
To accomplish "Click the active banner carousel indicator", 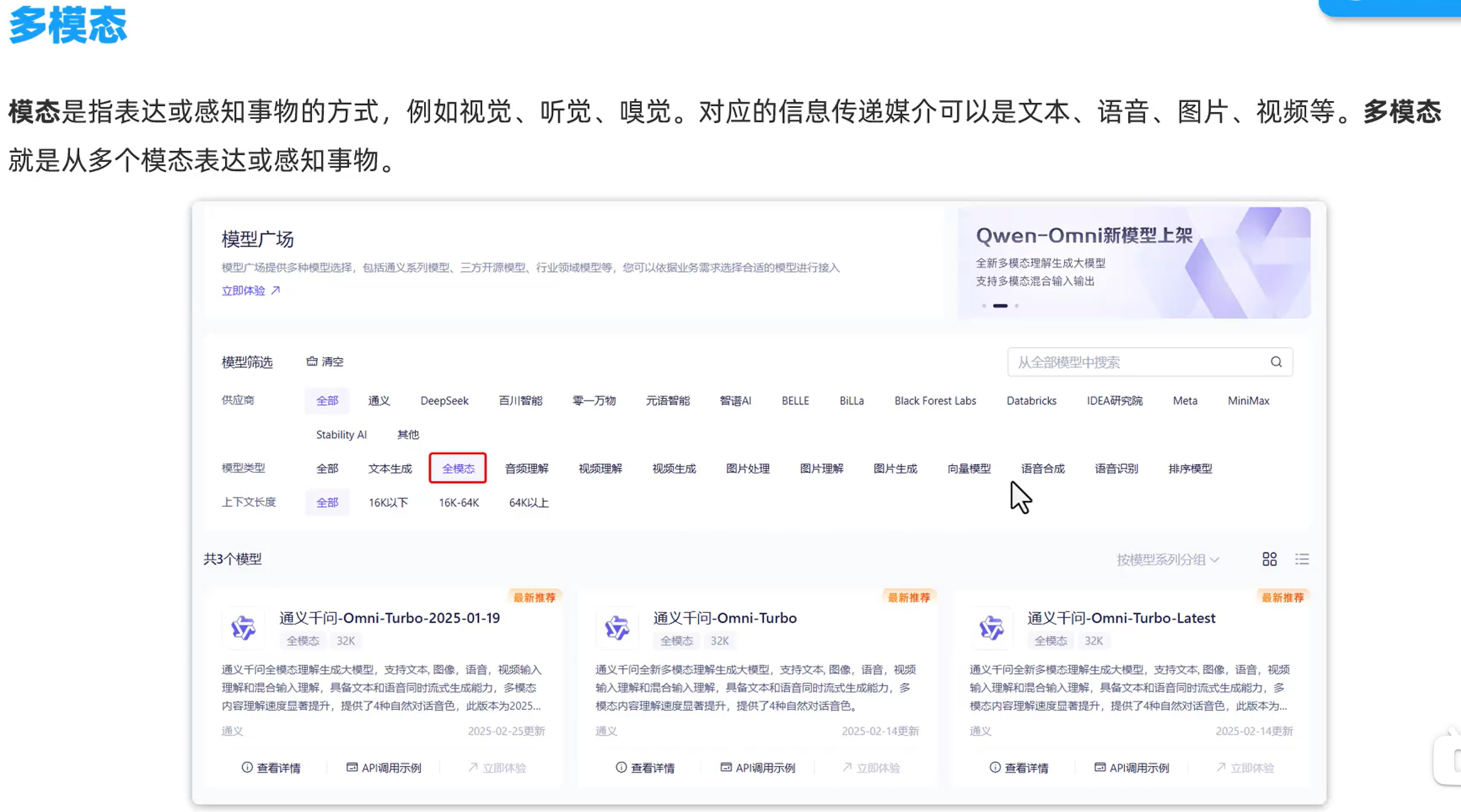I will click(1000, 306).
